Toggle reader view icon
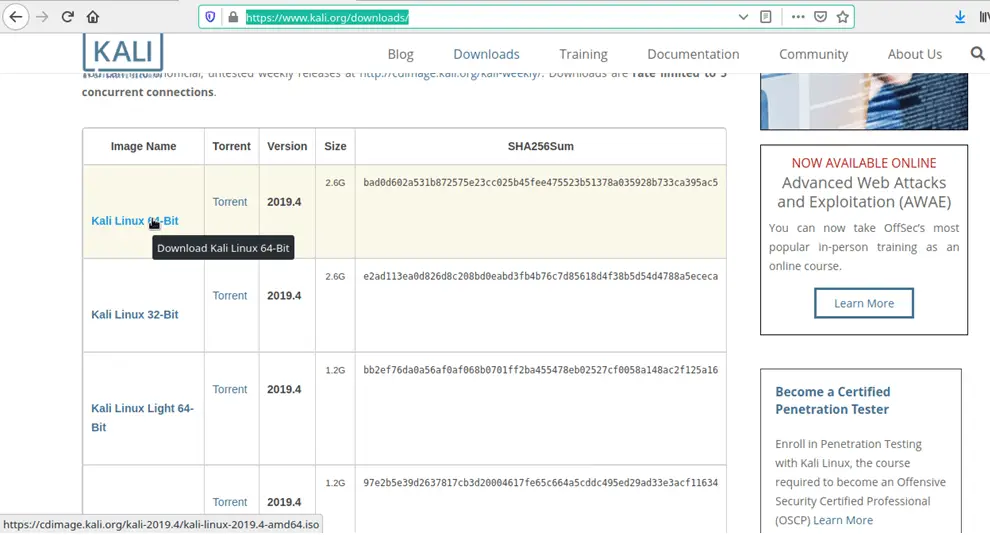This screenshot has height=535, width=990. [766, 17]
